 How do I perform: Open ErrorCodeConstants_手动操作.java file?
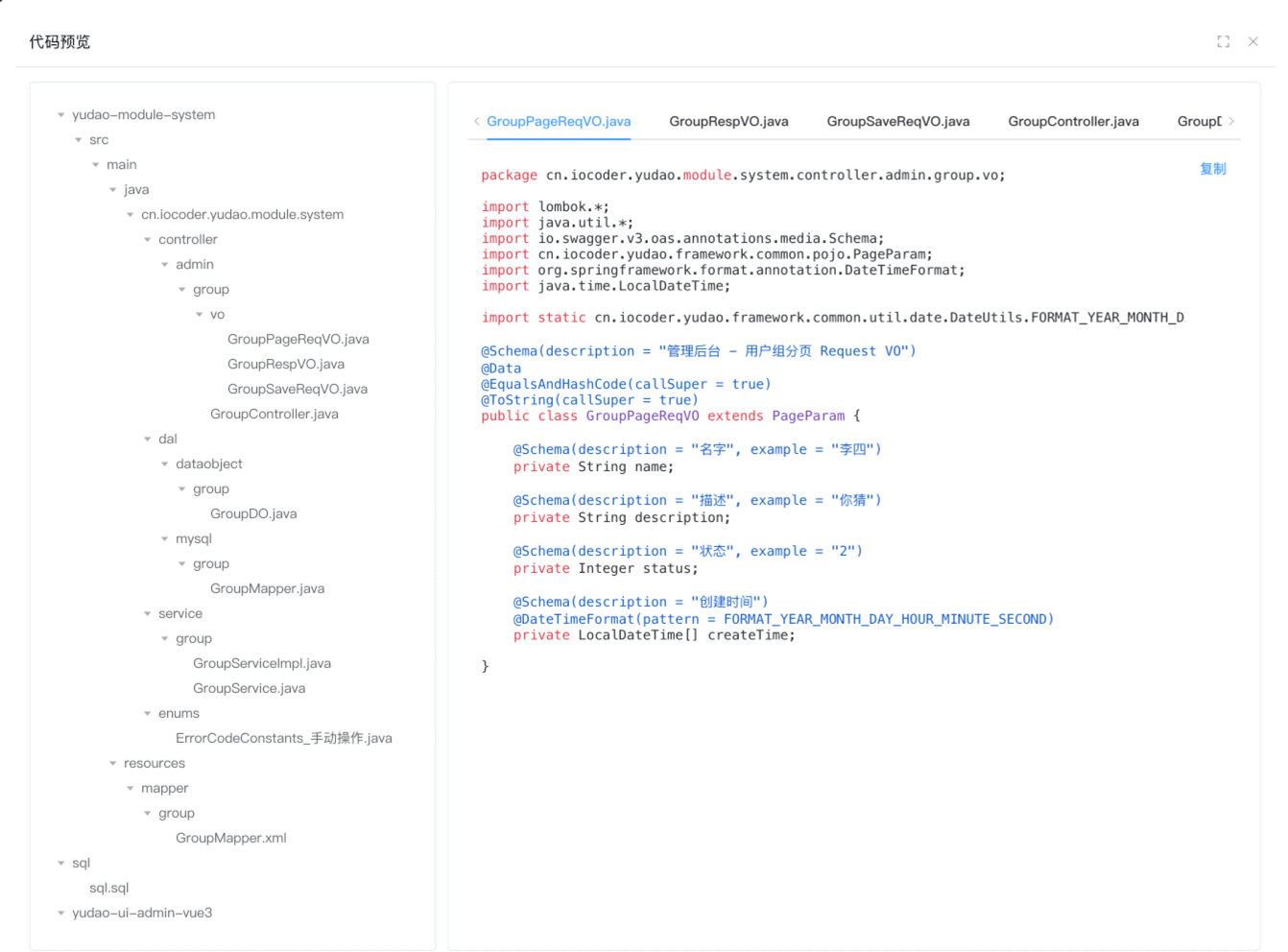[x=283, y=739]
